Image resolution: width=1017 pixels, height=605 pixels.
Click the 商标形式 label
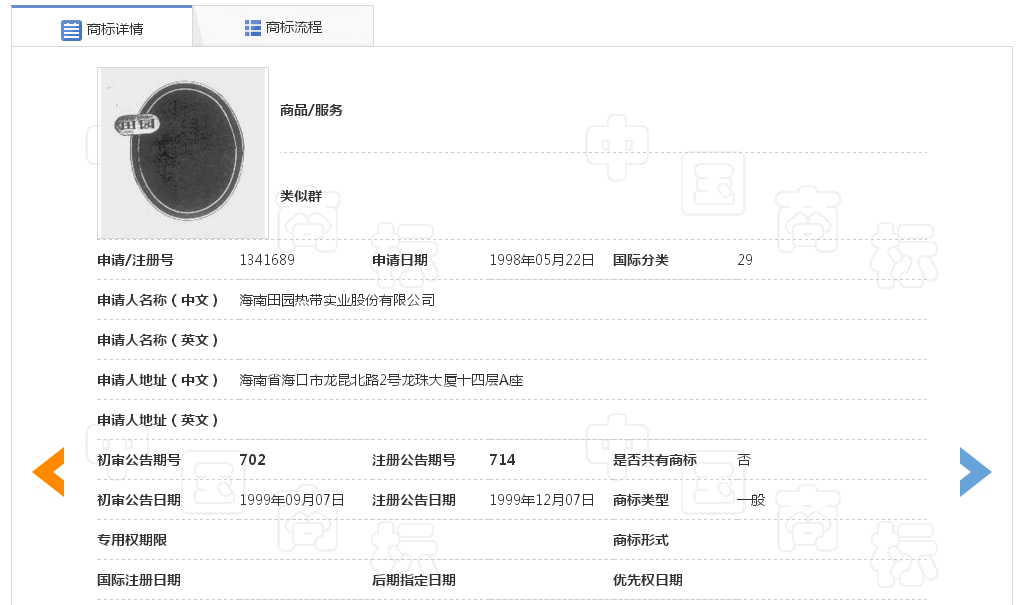(641, 540)
